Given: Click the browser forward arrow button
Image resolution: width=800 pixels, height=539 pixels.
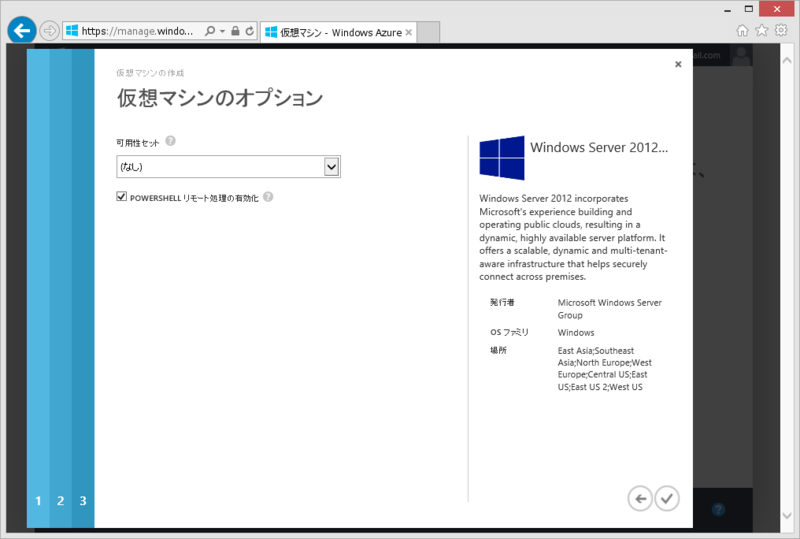Looking at the screenshot, I should coord(49,31).
